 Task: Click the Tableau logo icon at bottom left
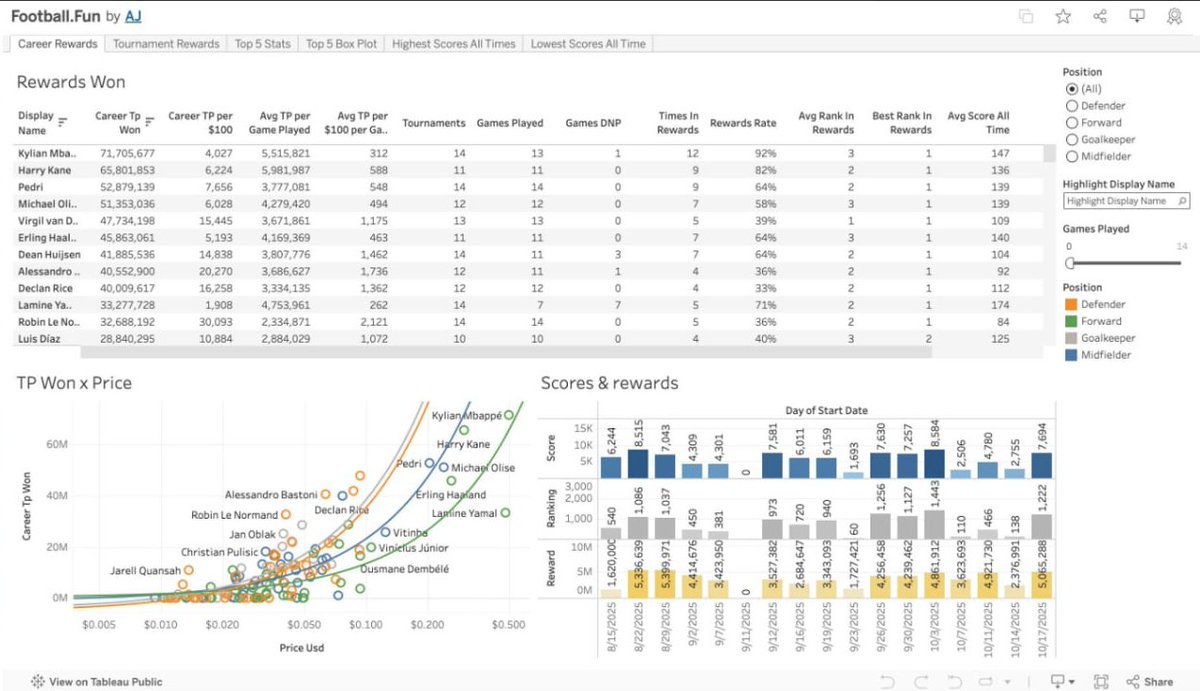(x=37, y=682)
